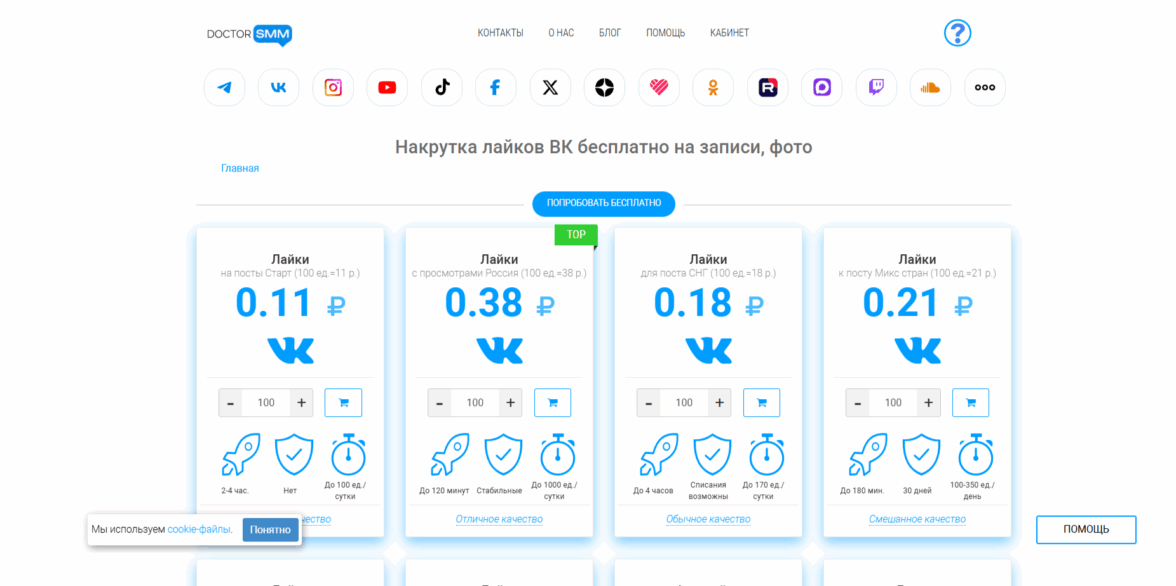This screenshot has height=586, width=1176.
Task: Open the cookie-файлы link
Action: (x=199, y=530)
